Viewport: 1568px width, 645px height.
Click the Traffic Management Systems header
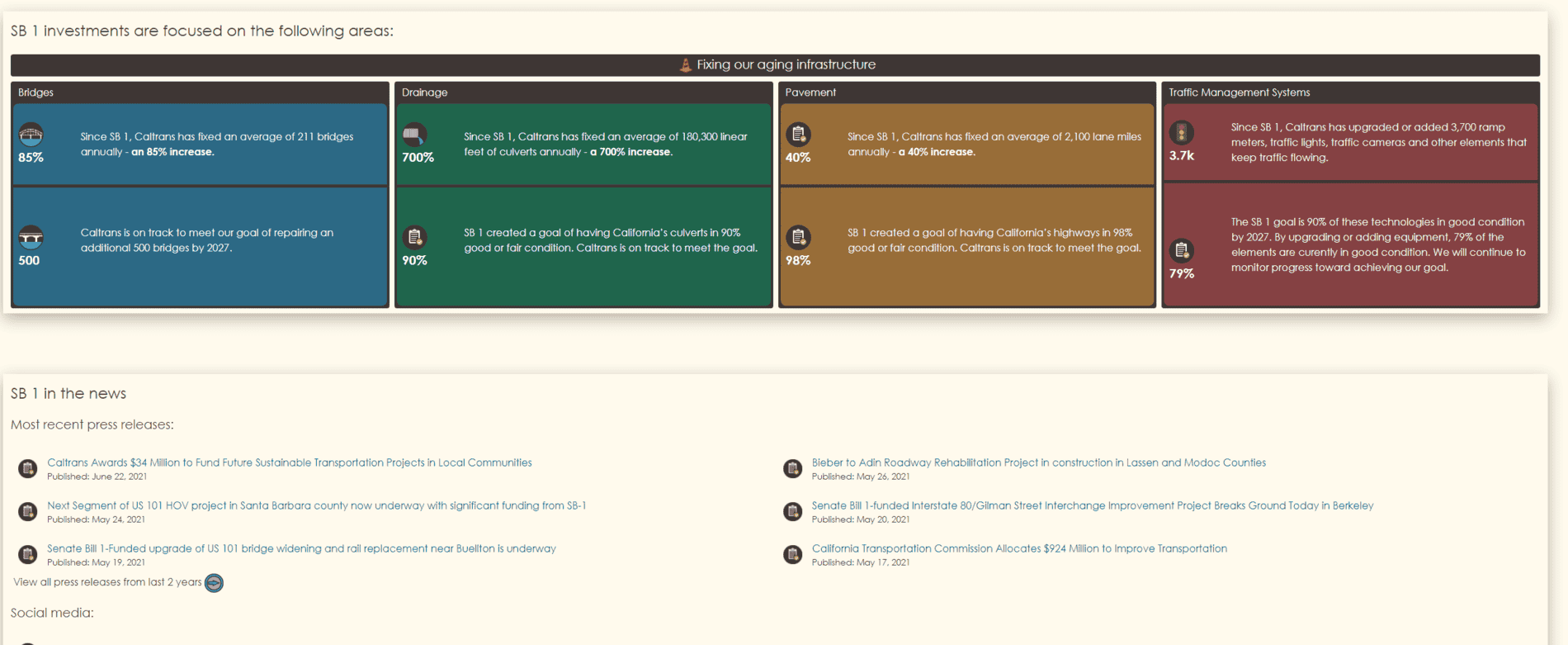(x=1350, y=92)
